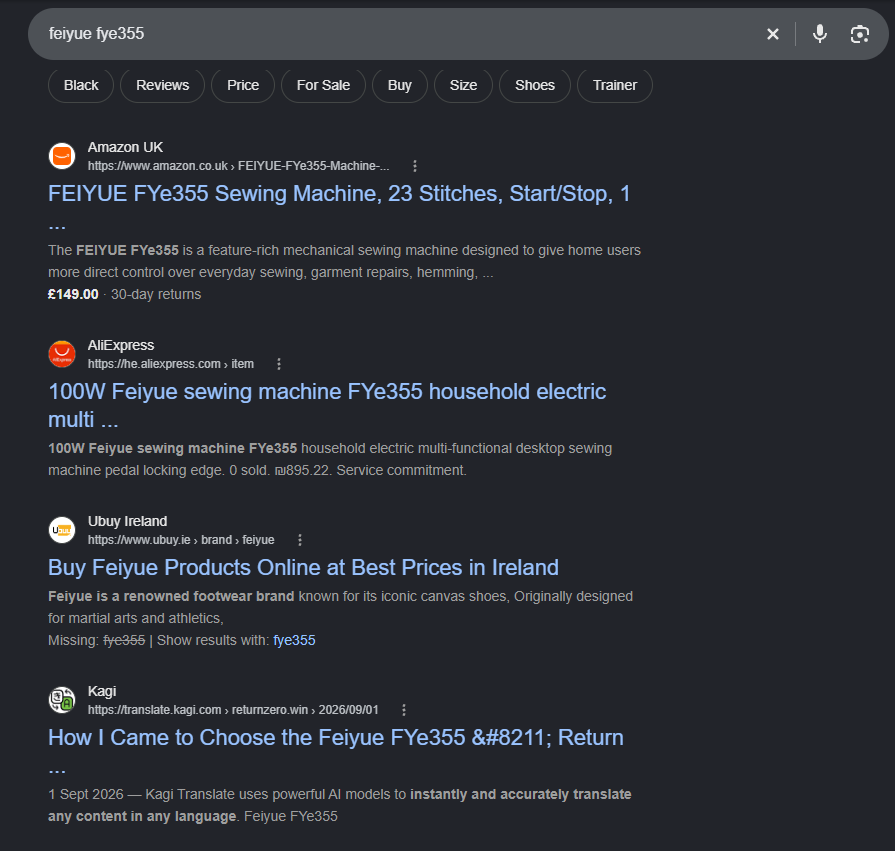This screenshot has height=851, width=895.
Task: Apply the Size filter chip
Action: [463, 86]
